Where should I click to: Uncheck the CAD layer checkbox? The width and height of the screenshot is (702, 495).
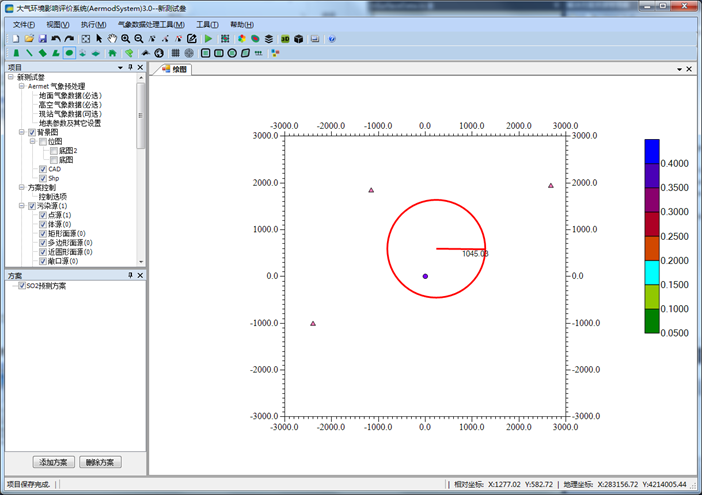pos(43,169)
